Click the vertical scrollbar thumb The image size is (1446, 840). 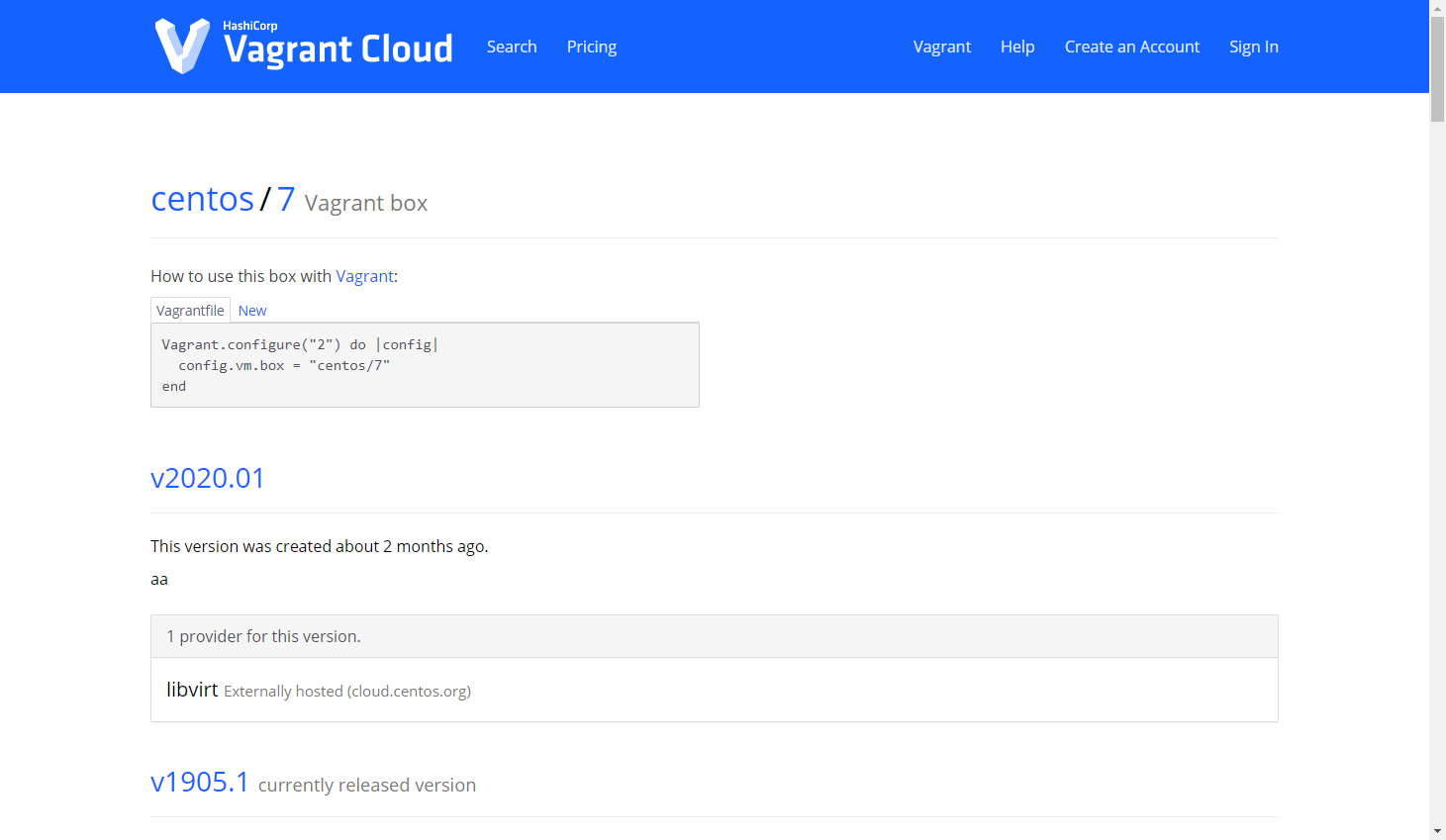[1437, 69]
